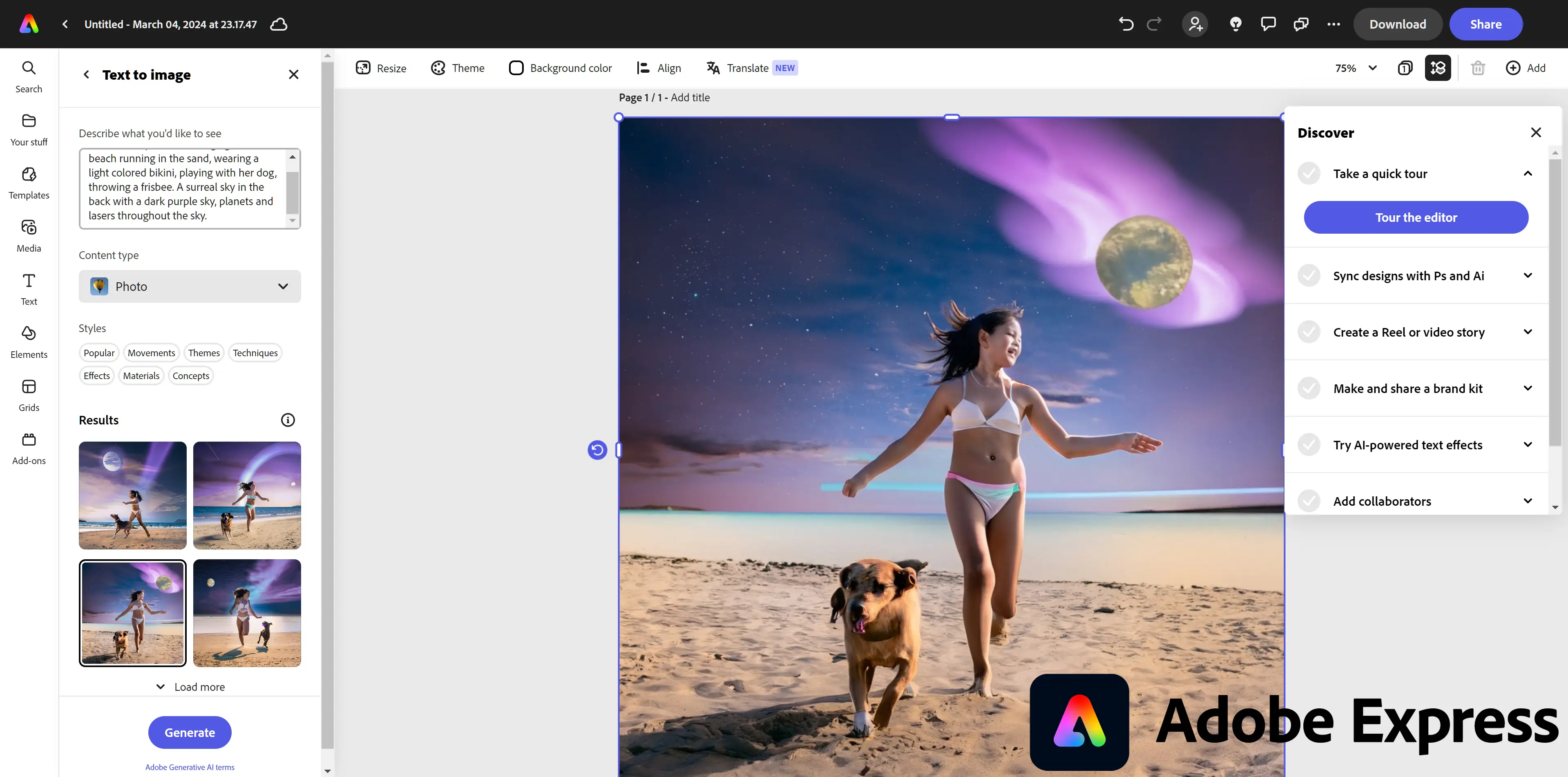Select the moon-over-beach result in the Results grid
Viewport: 1568px width, 777px height.
click(132, 495)
